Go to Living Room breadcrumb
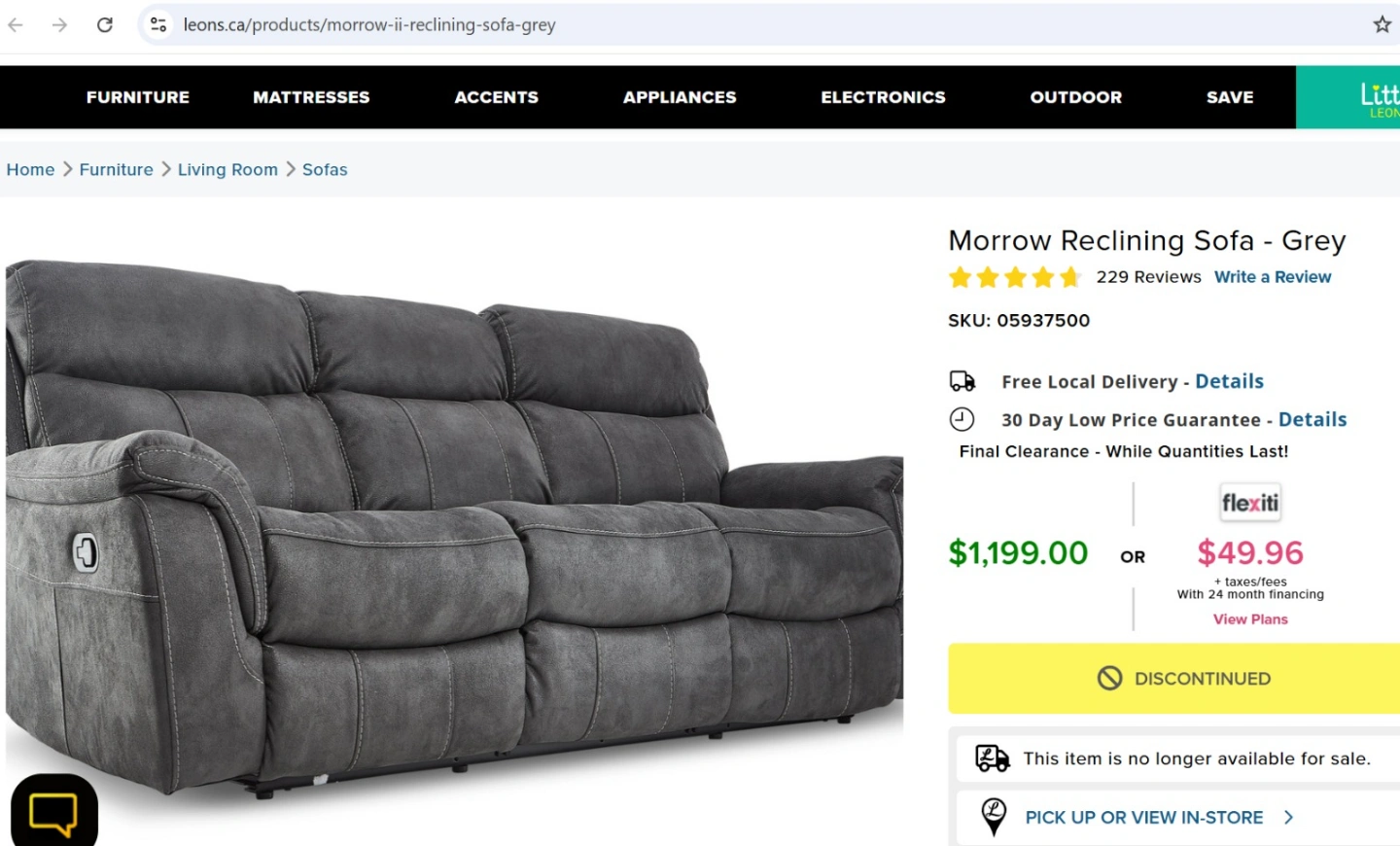Image resolution: width=1400 pixels, height=846 pixels. (227, 169)
